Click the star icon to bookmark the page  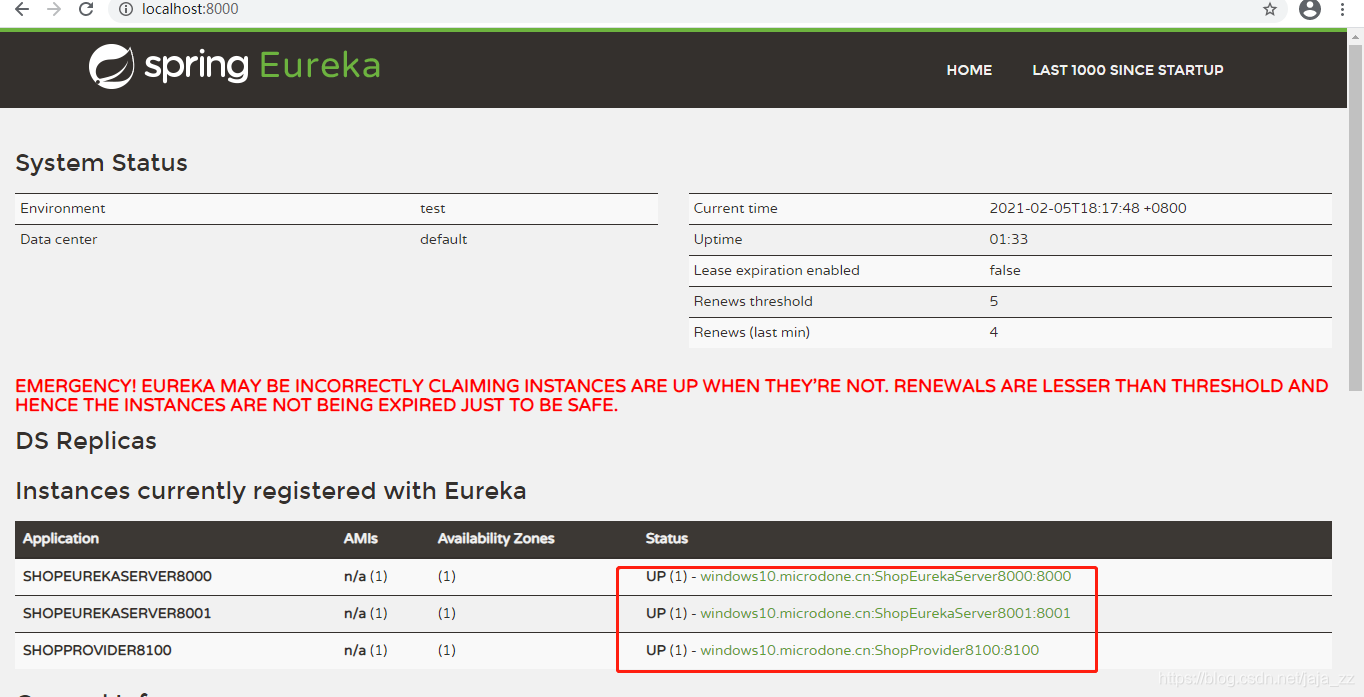click(1269, 10)
